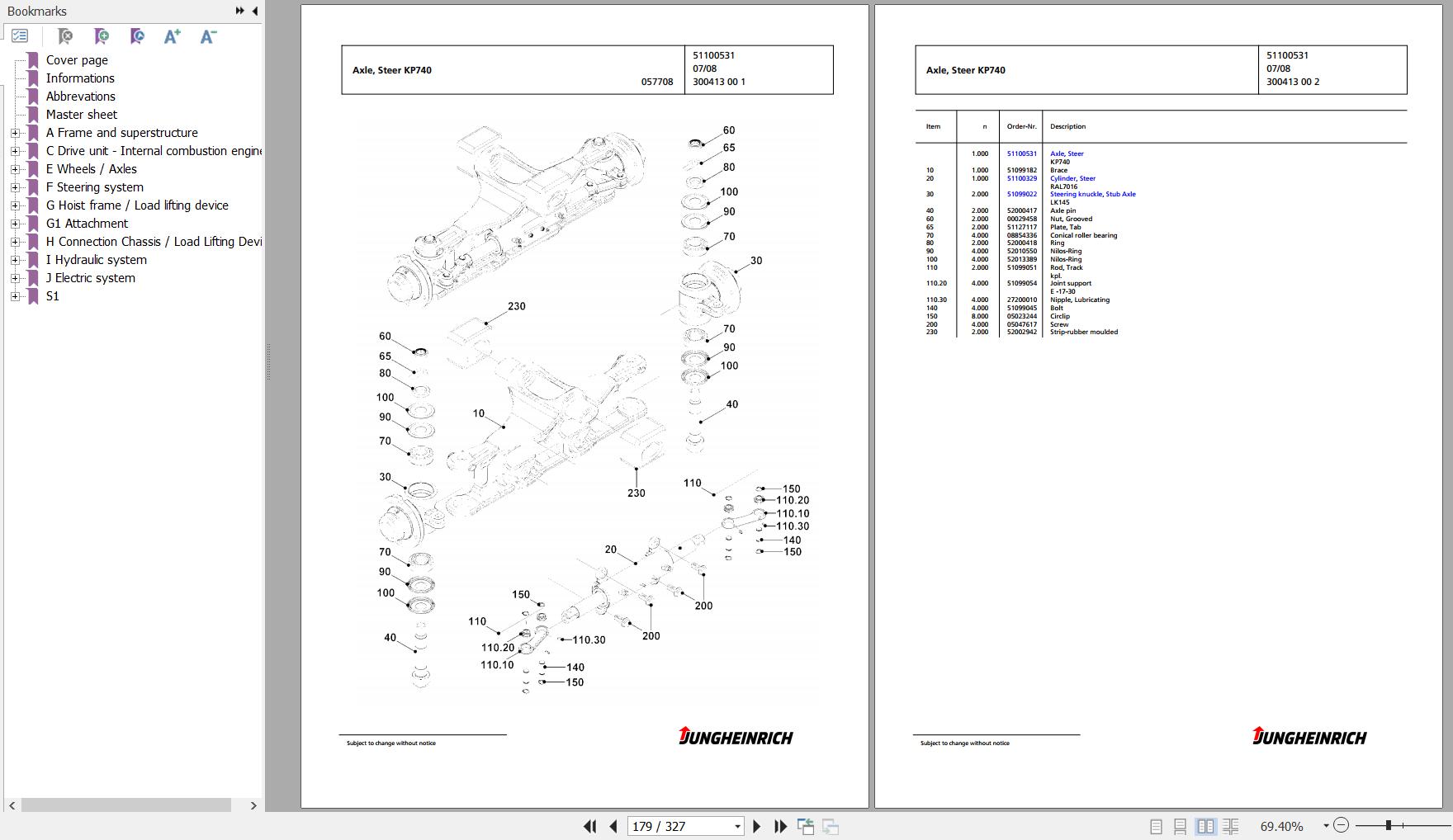Expand the G Hoist frame bookmark
The image size is (1453, 840).
tap(15, 205)
